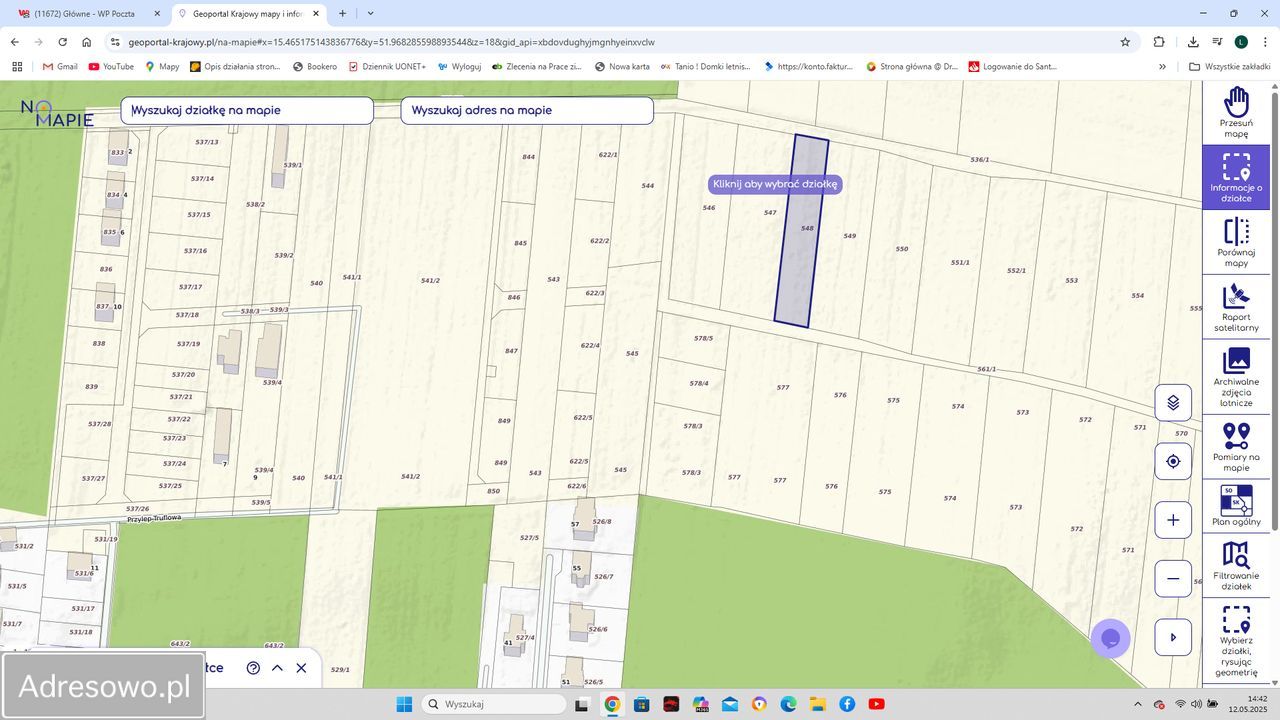Click the Wyszukaj adres na mapie field
The width and height of the screenshot is (1280, 720).
click(x=527, y=110)
